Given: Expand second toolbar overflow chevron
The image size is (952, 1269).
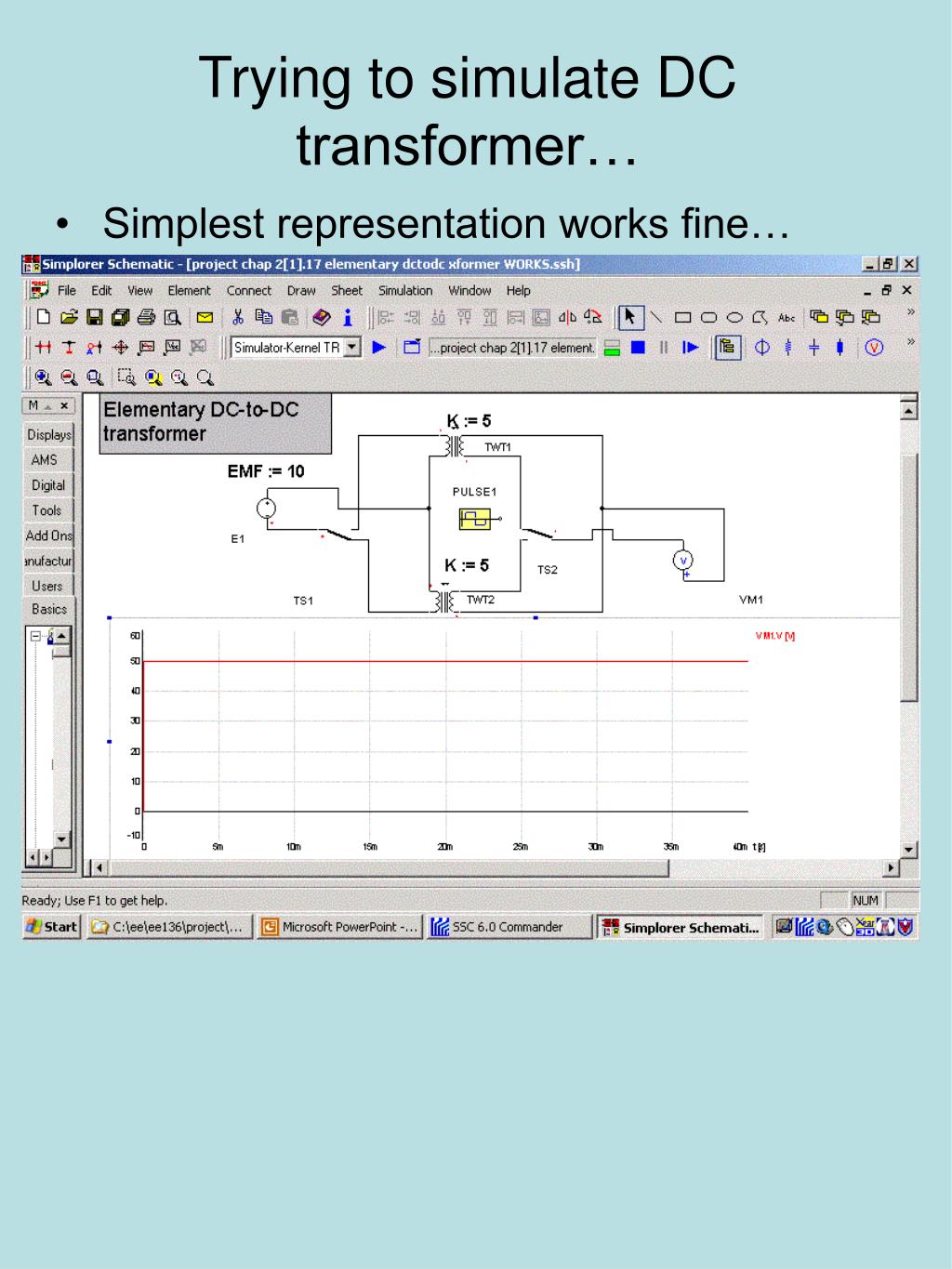Looking at the screenshot, I should (x=910, y=342).
